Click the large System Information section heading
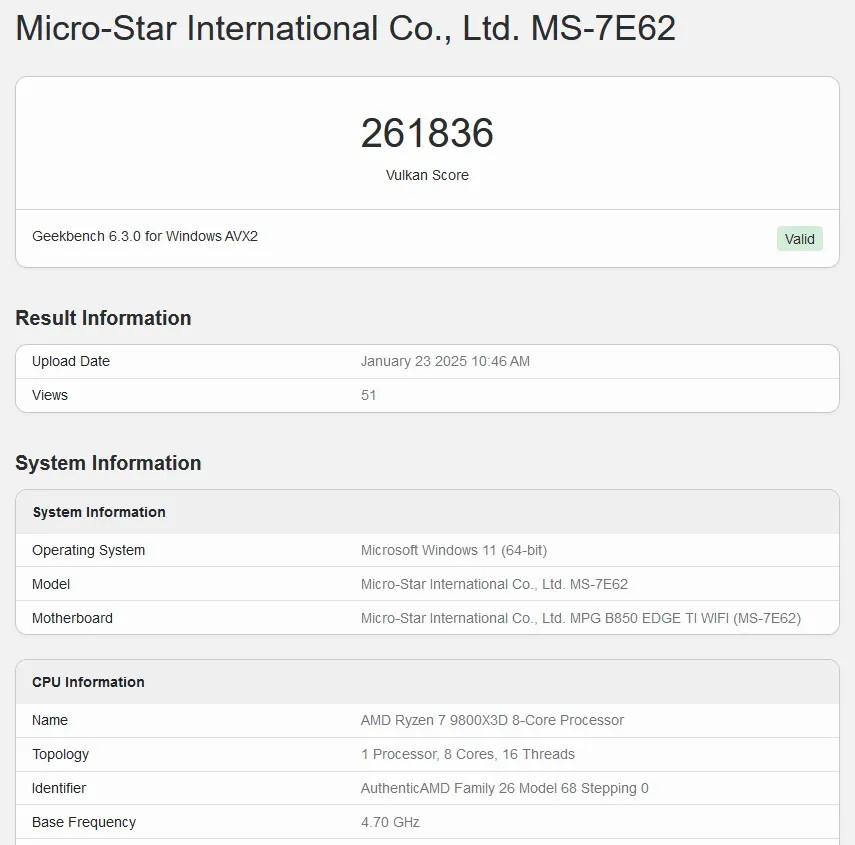The image size is (855, 845). pos(109,463)
